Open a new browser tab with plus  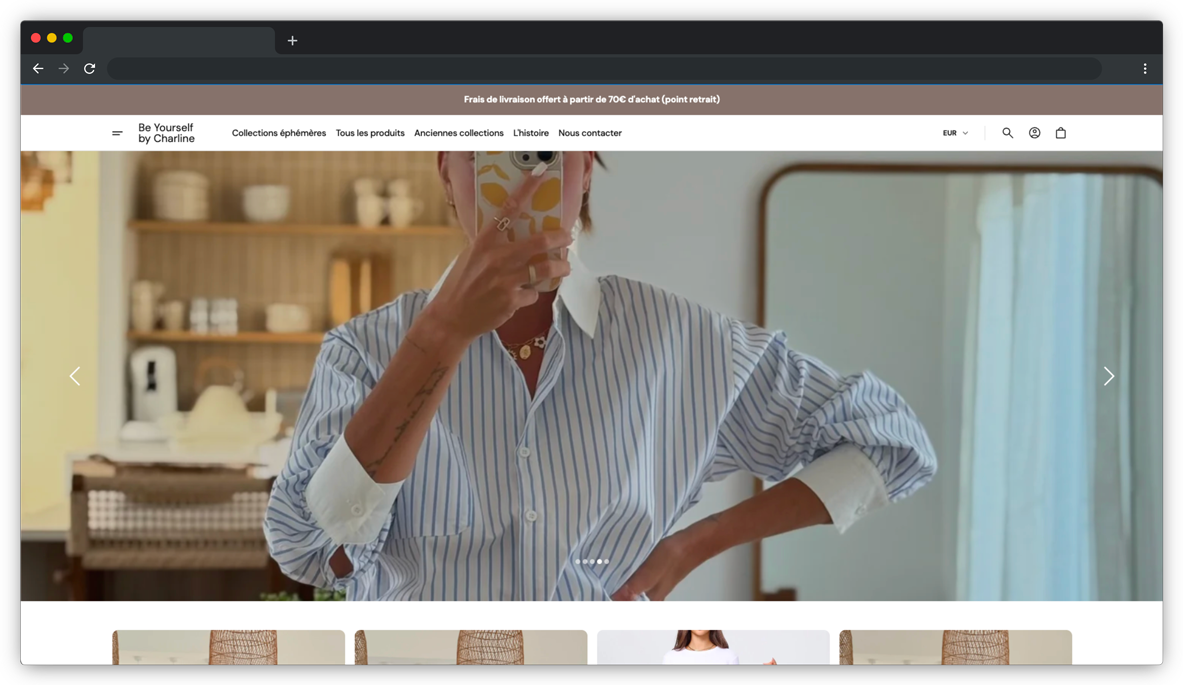click(292, 41)
